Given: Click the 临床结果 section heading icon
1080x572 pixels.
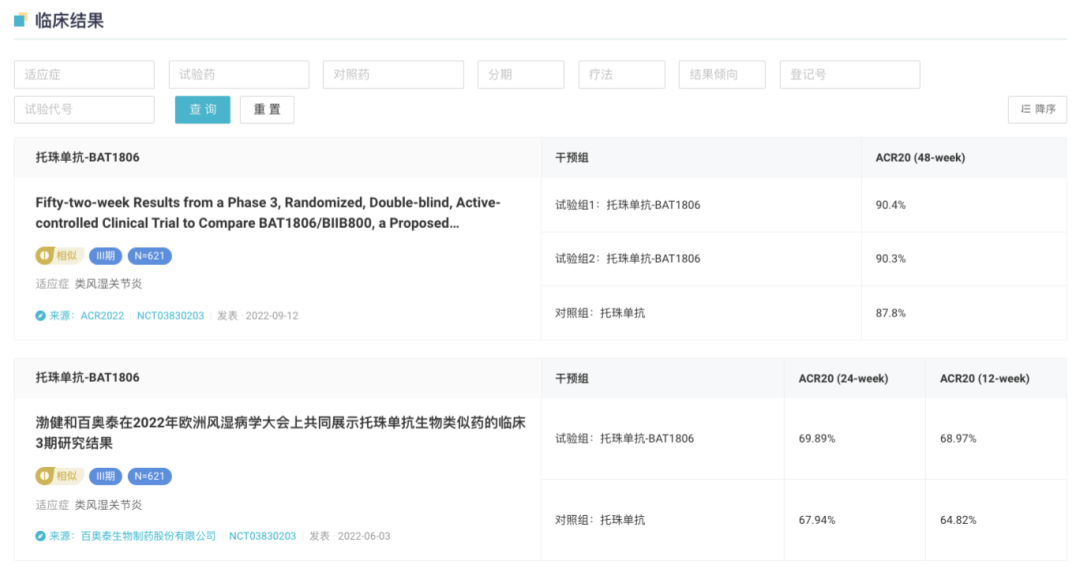Looking at the screenshot, I should point(21,20).
